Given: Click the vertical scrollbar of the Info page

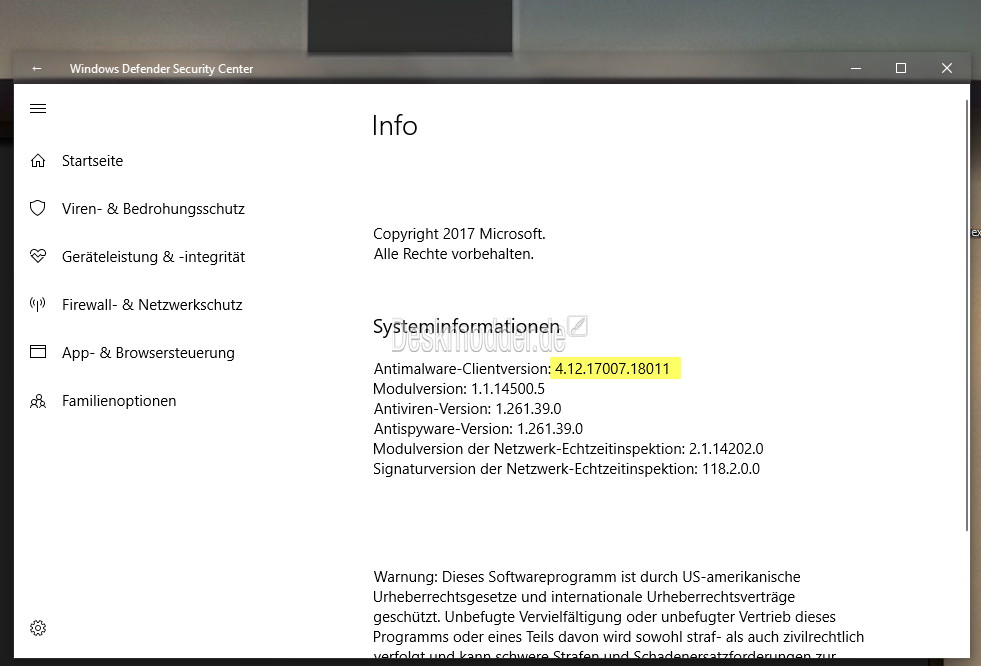Looking at the screenshot, I should tap(967, 313).
